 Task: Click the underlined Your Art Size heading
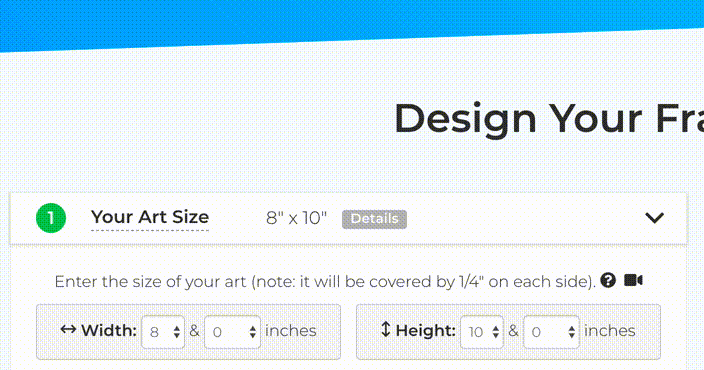coord(150,217)
